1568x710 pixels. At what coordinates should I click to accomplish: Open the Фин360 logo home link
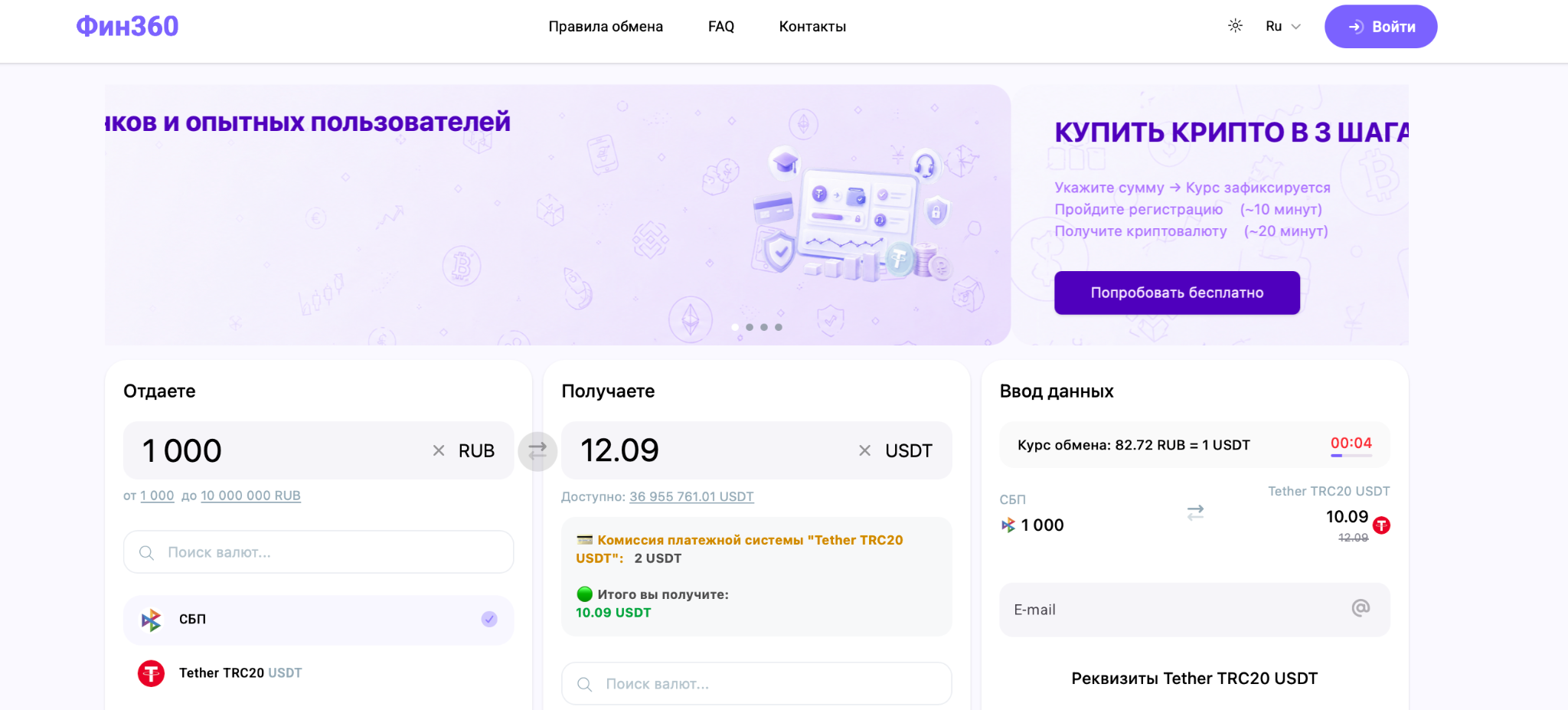127,27
